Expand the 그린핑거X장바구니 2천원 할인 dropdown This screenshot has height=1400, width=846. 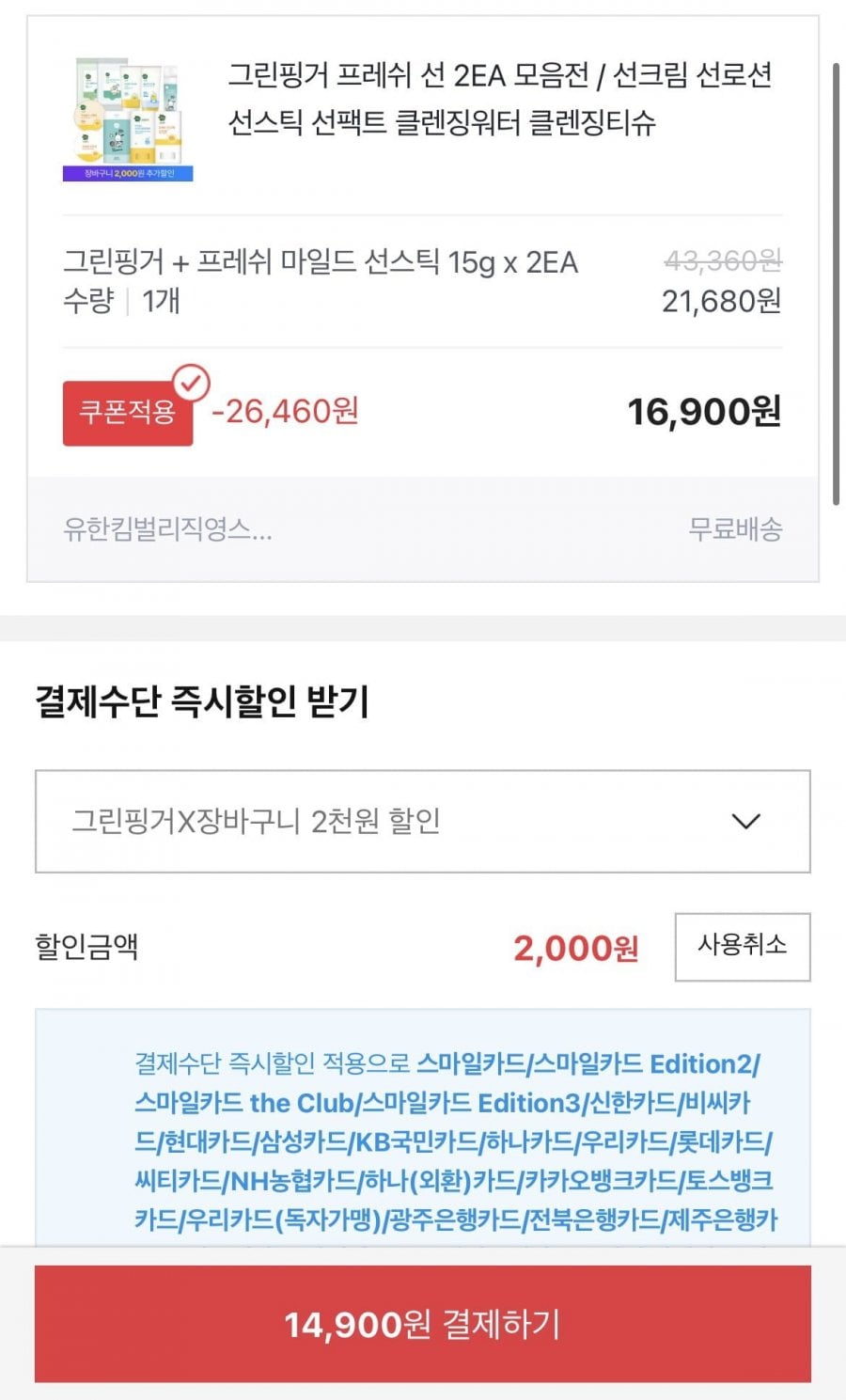pyautogui.click(x=423, y=822)
